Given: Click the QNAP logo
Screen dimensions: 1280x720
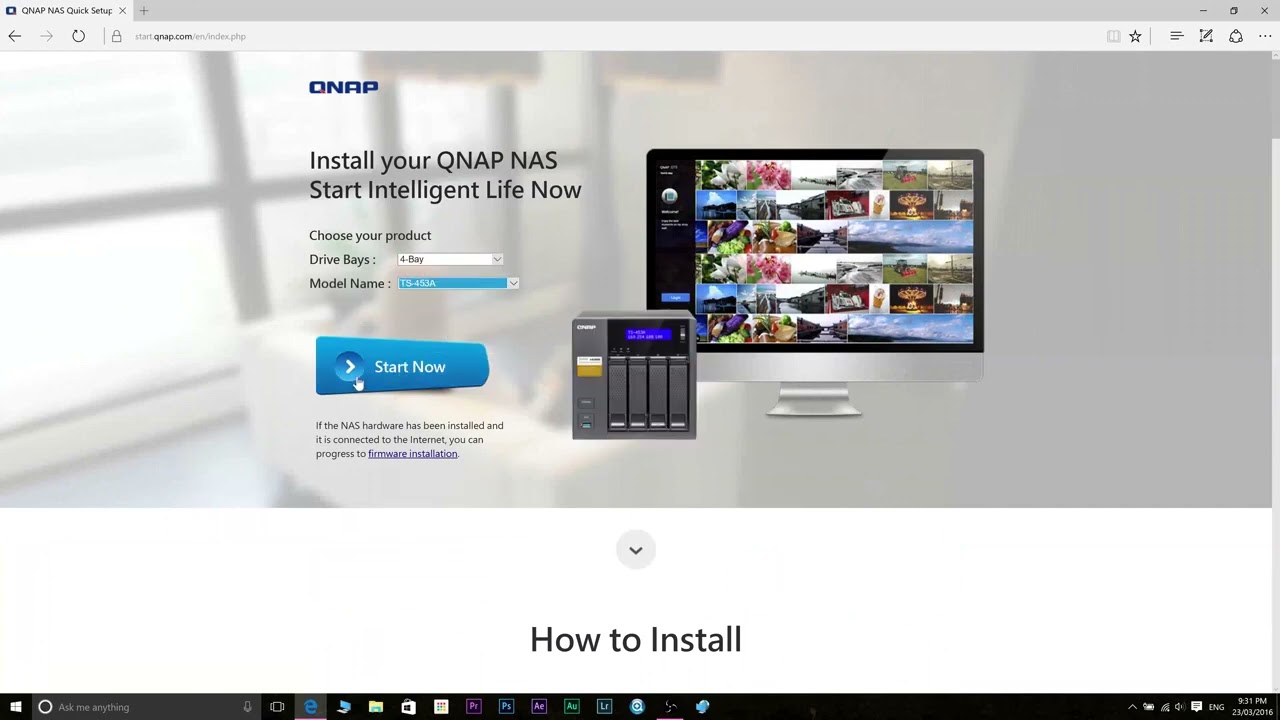Looking at the screenshot, I should pos(343,87).
